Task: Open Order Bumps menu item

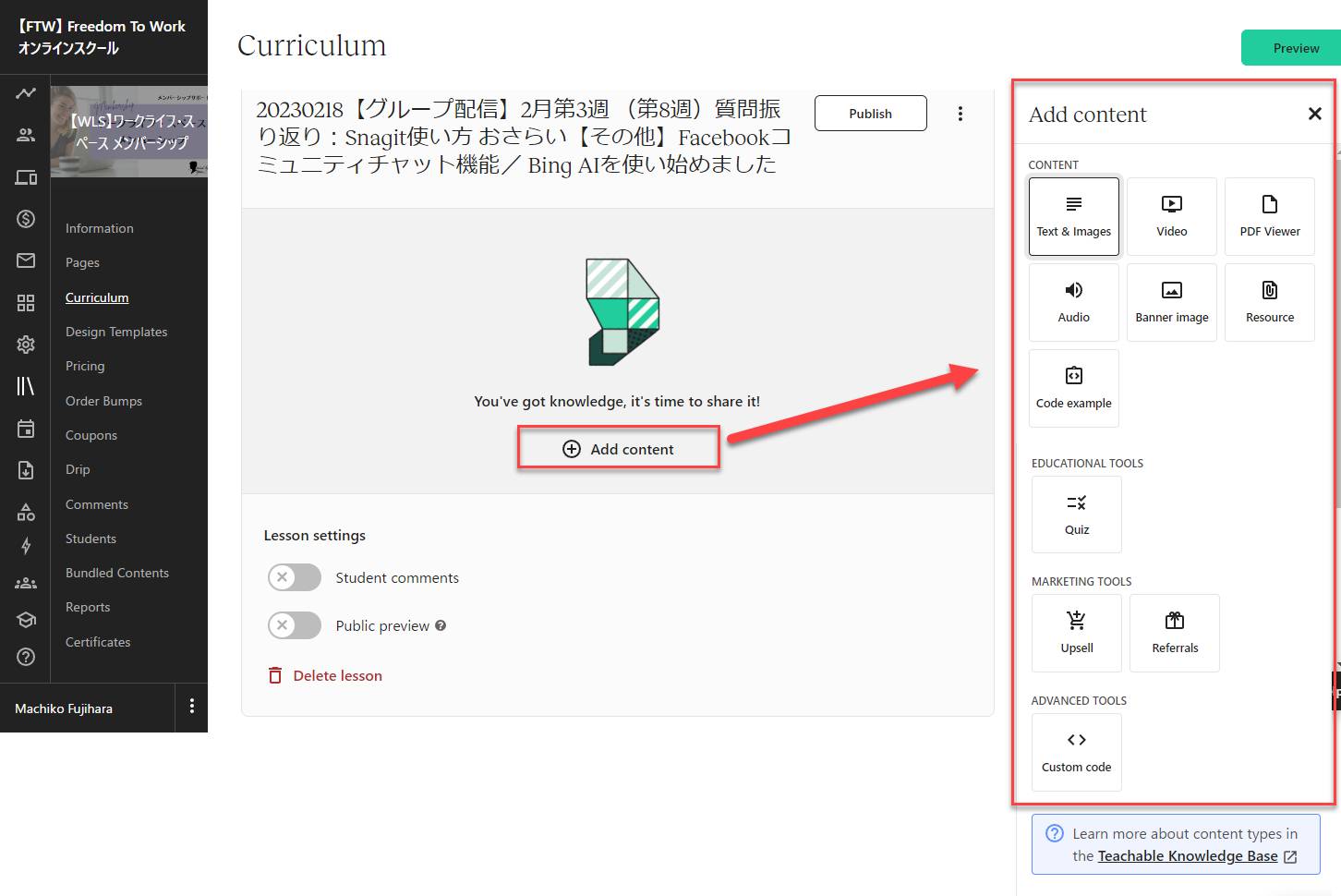Action: 103,401
